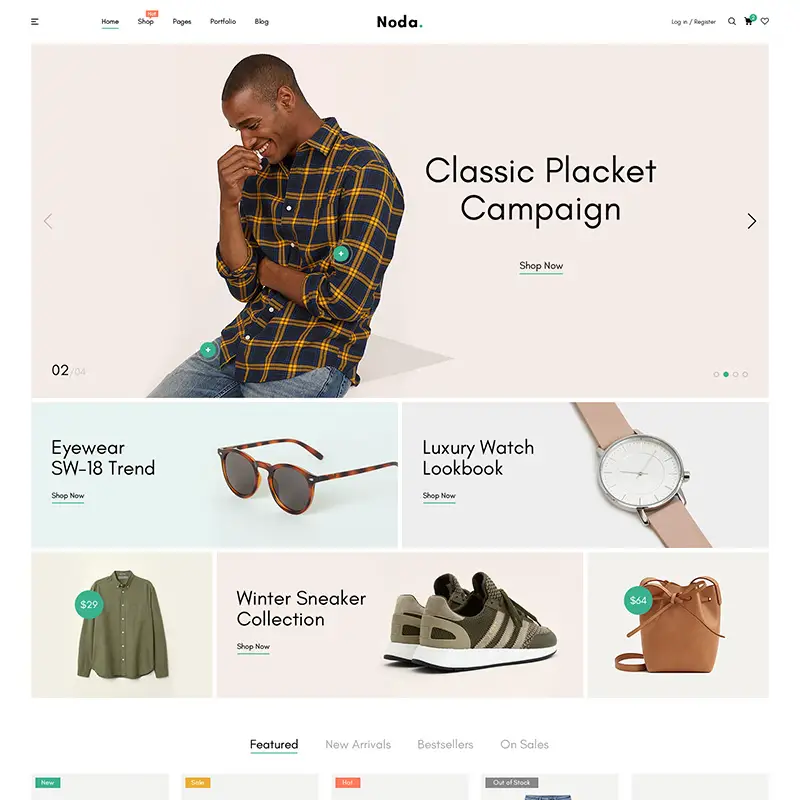Image resolution: width=800 pixels, height=800 pixels.
Task: Open the wishlist heart icon
Action: [765, 21]
